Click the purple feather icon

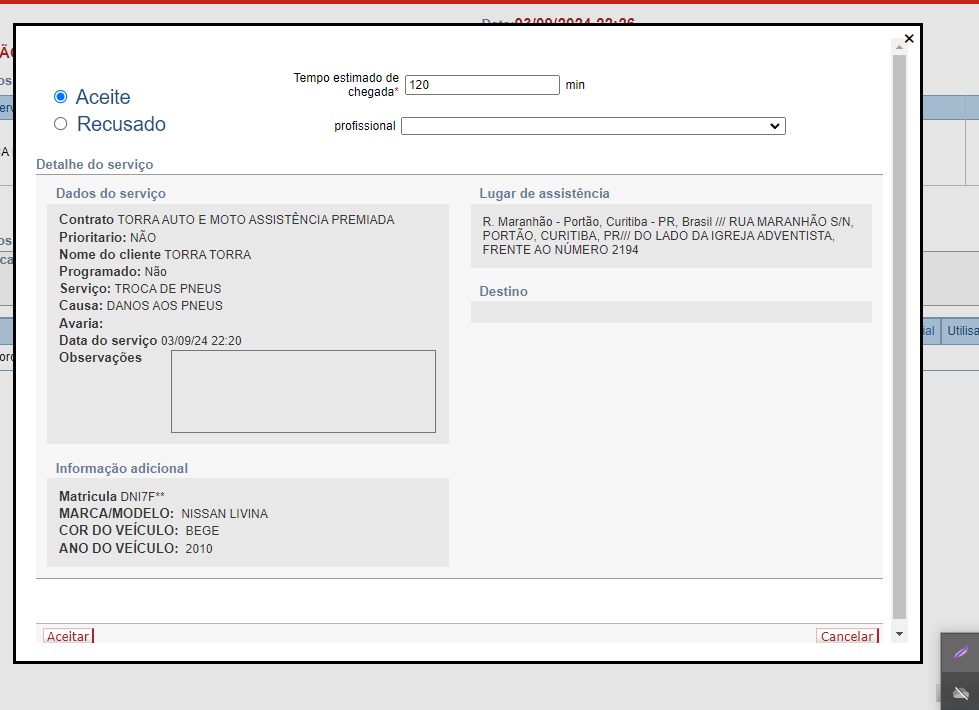point(960,653)
